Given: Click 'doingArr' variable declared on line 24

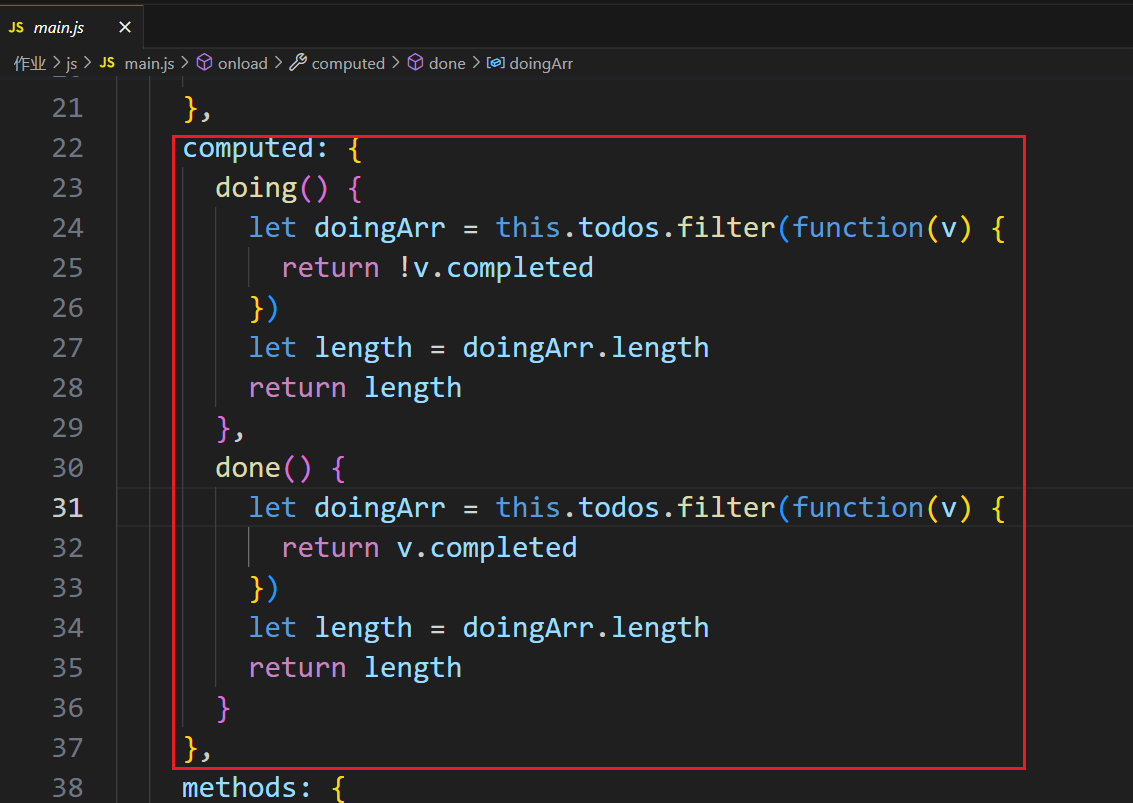Looking at the screenshot, I should (379, 228).
